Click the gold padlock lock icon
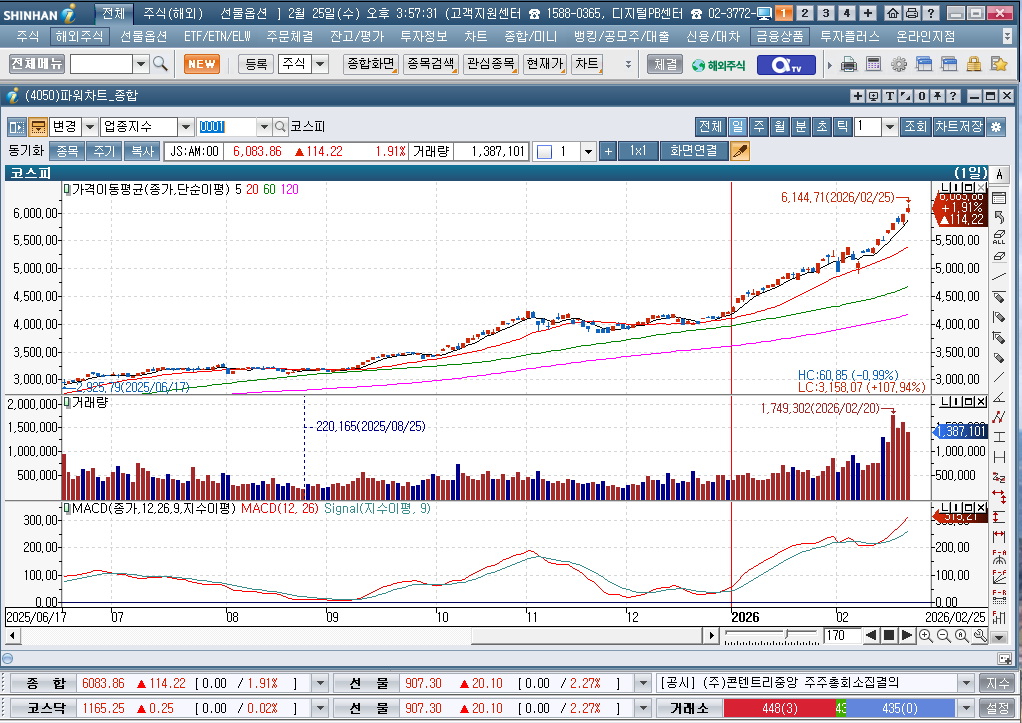Screen dimensions: 1022x723 pos(974,64)
